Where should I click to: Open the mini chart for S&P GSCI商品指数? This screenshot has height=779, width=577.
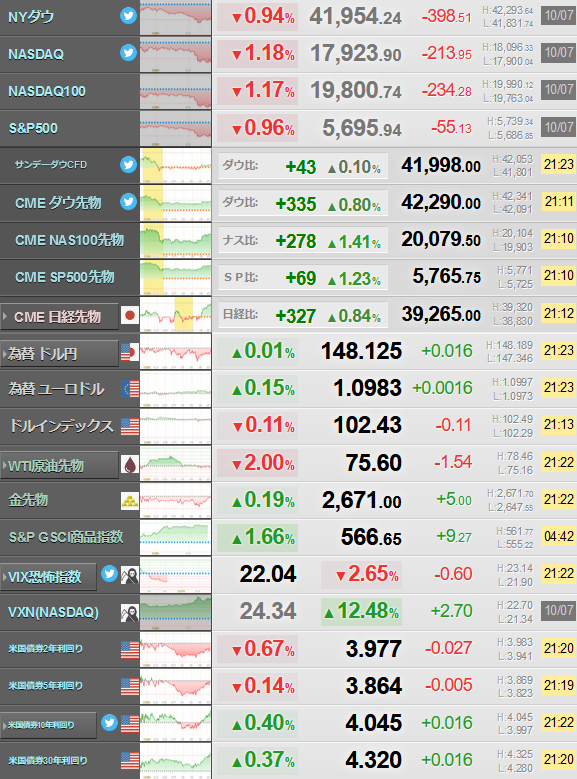[x=175, y=538]
